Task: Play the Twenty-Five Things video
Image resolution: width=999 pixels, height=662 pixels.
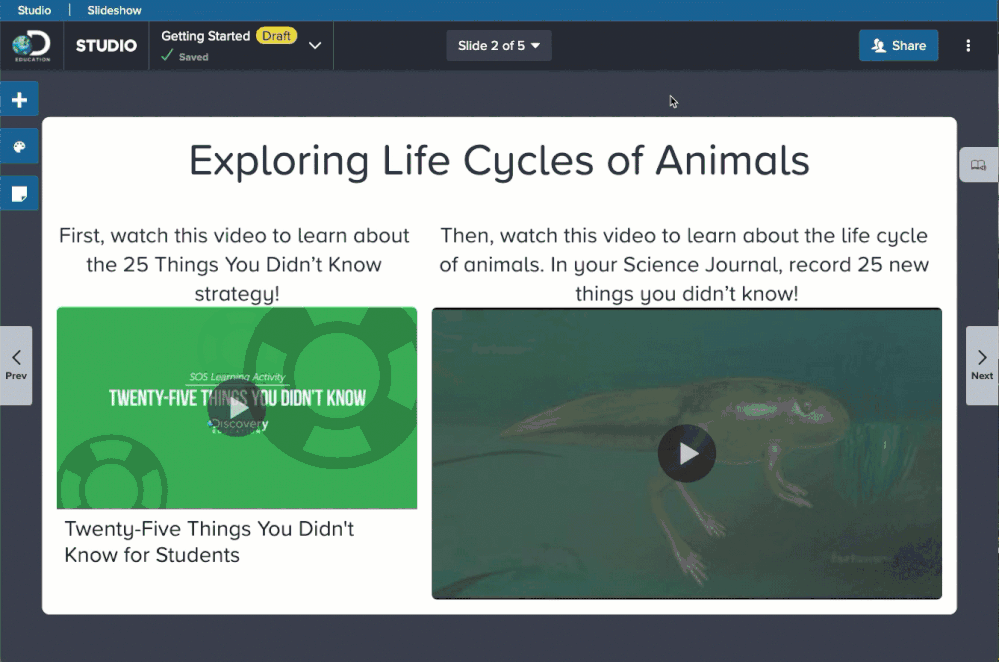Action: point(237,408)
